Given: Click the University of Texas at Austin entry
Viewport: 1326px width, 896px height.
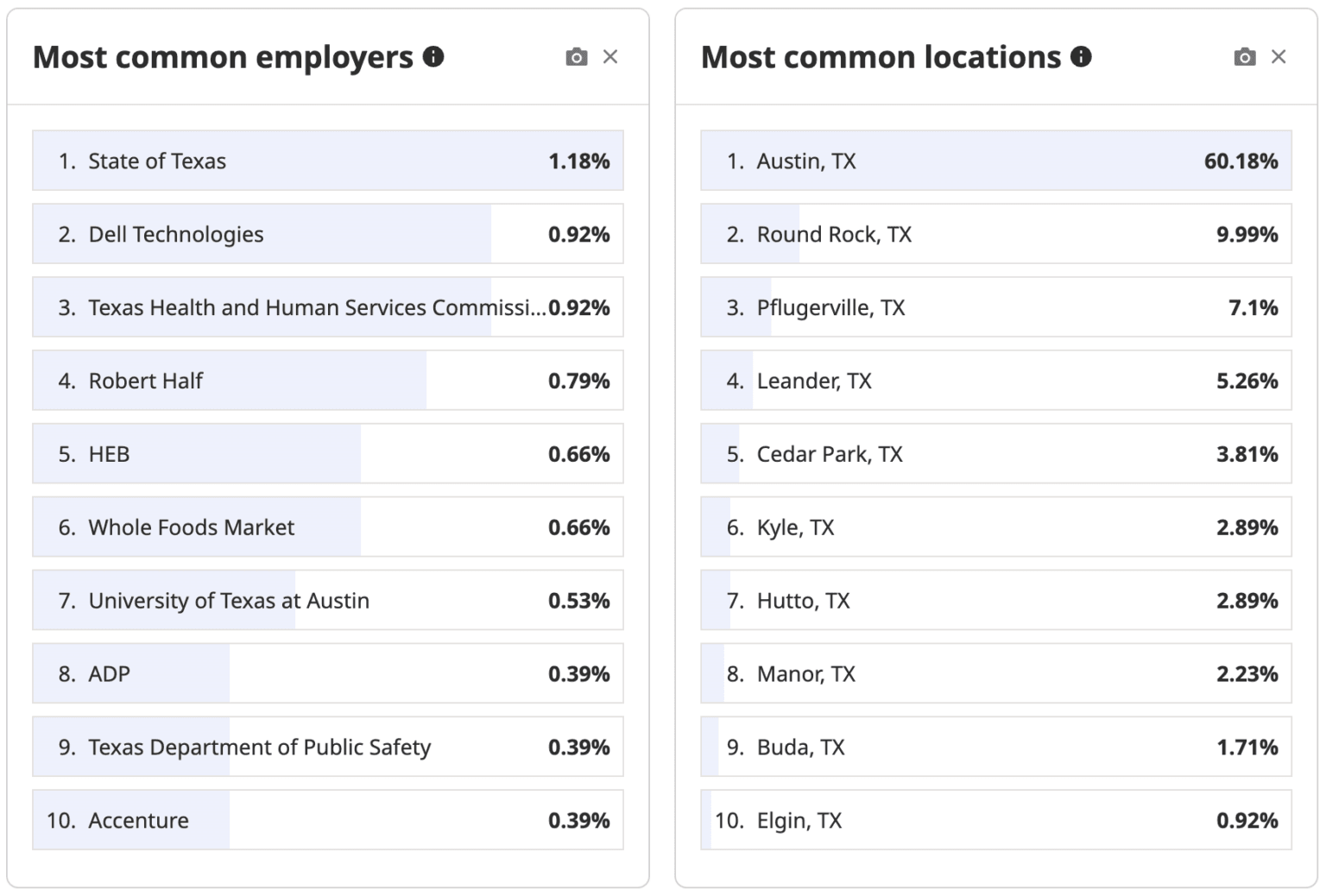Looking at the screenshot, I should 328,601.
